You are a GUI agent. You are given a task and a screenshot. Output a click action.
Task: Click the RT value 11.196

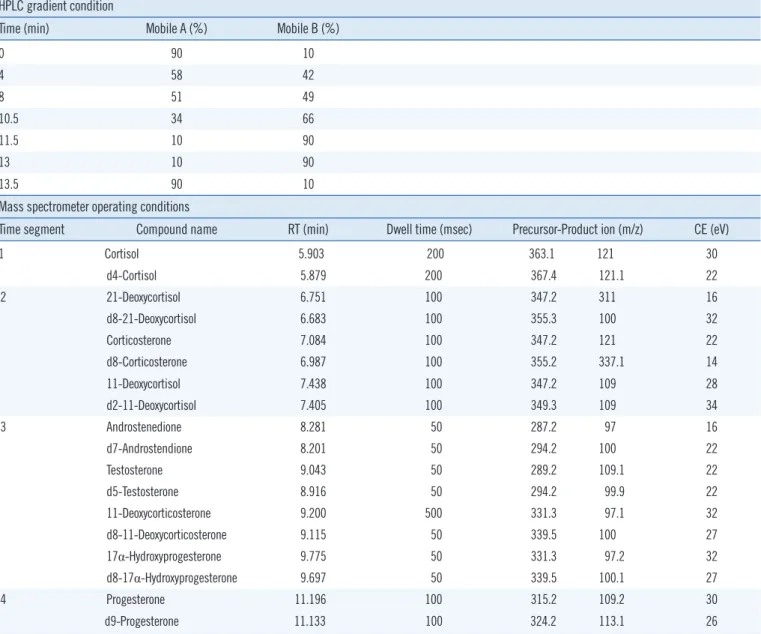click(310, 600)
